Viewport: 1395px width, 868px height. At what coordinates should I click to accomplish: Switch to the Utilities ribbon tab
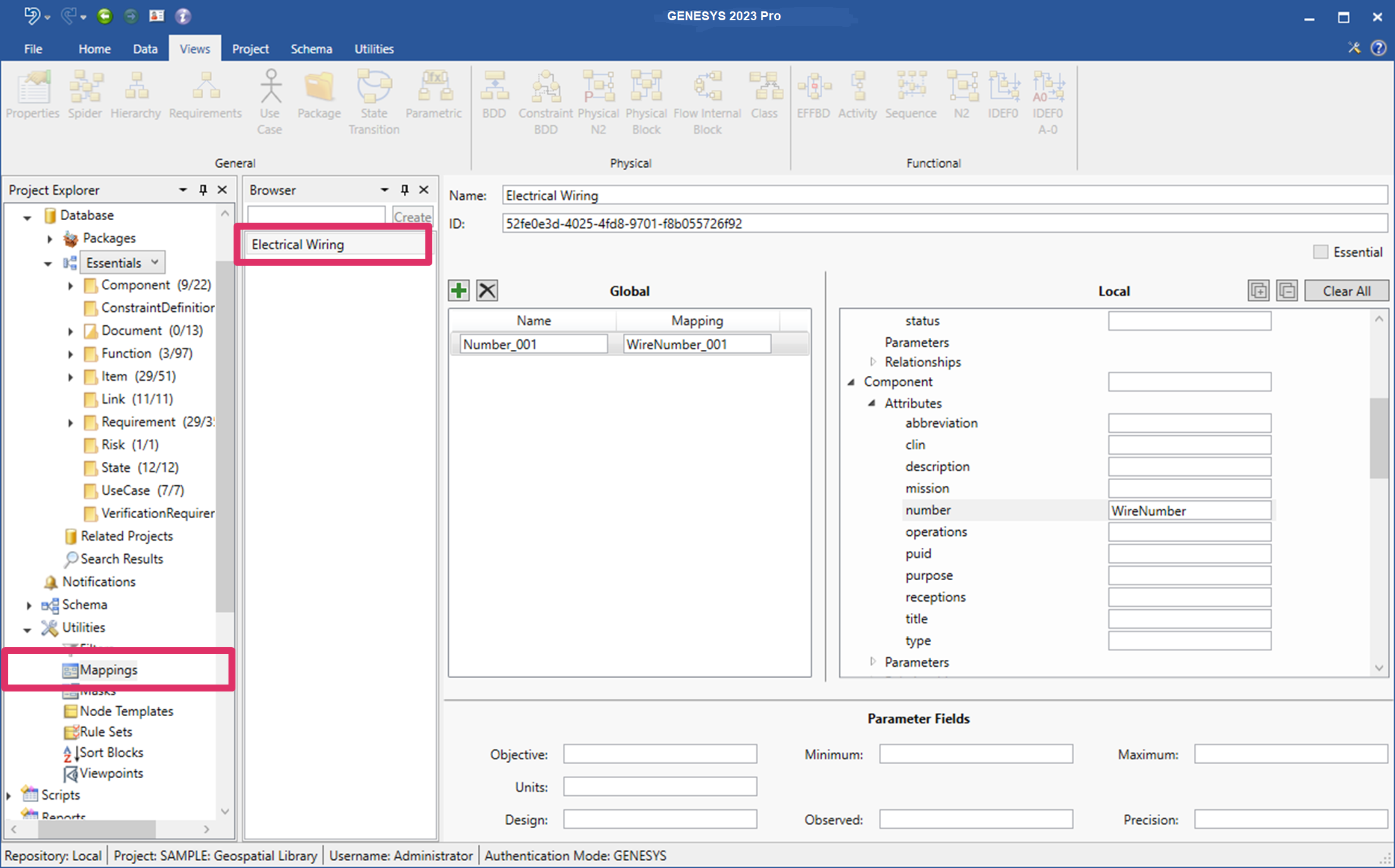[x=374, y=49]
